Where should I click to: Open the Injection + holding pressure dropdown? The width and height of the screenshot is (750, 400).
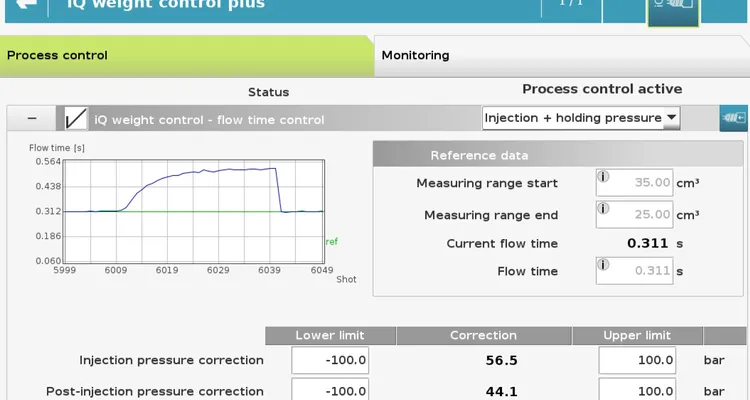[x=581, y=118]
